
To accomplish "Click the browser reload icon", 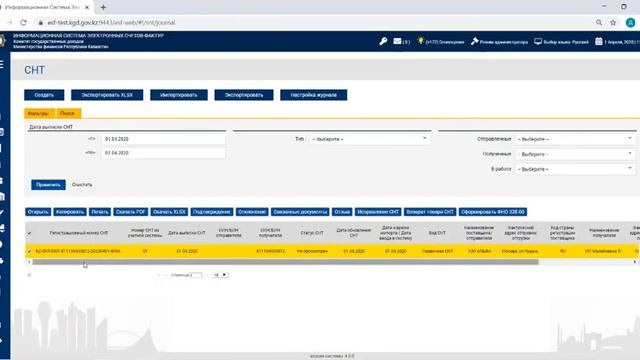I will point(24,22).
